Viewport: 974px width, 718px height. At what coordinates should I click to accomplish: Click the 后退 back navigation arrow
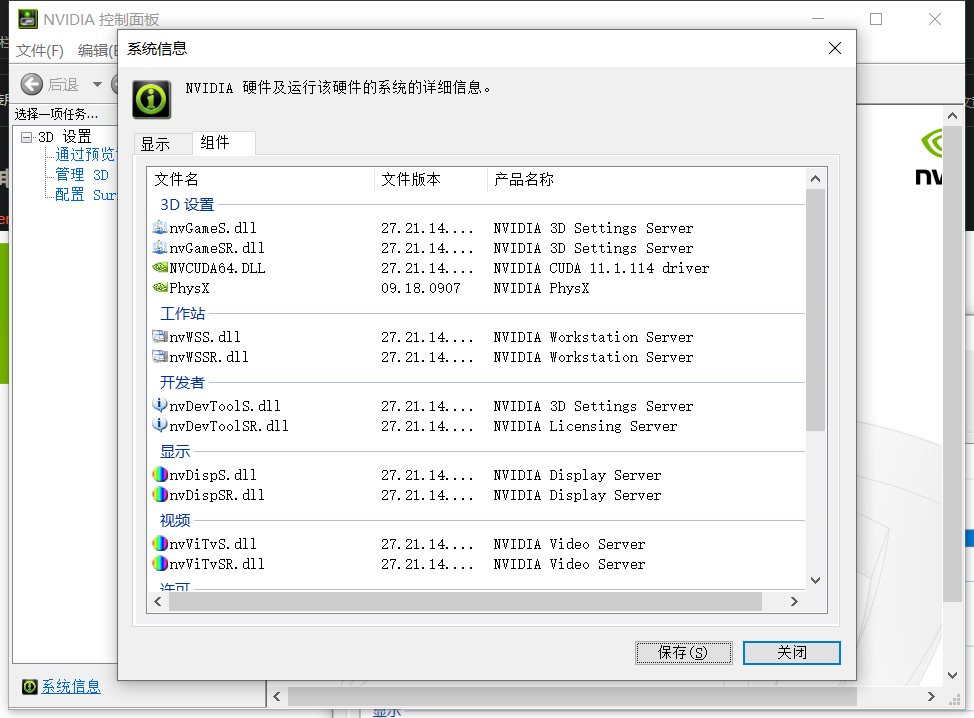coord(31,84)
